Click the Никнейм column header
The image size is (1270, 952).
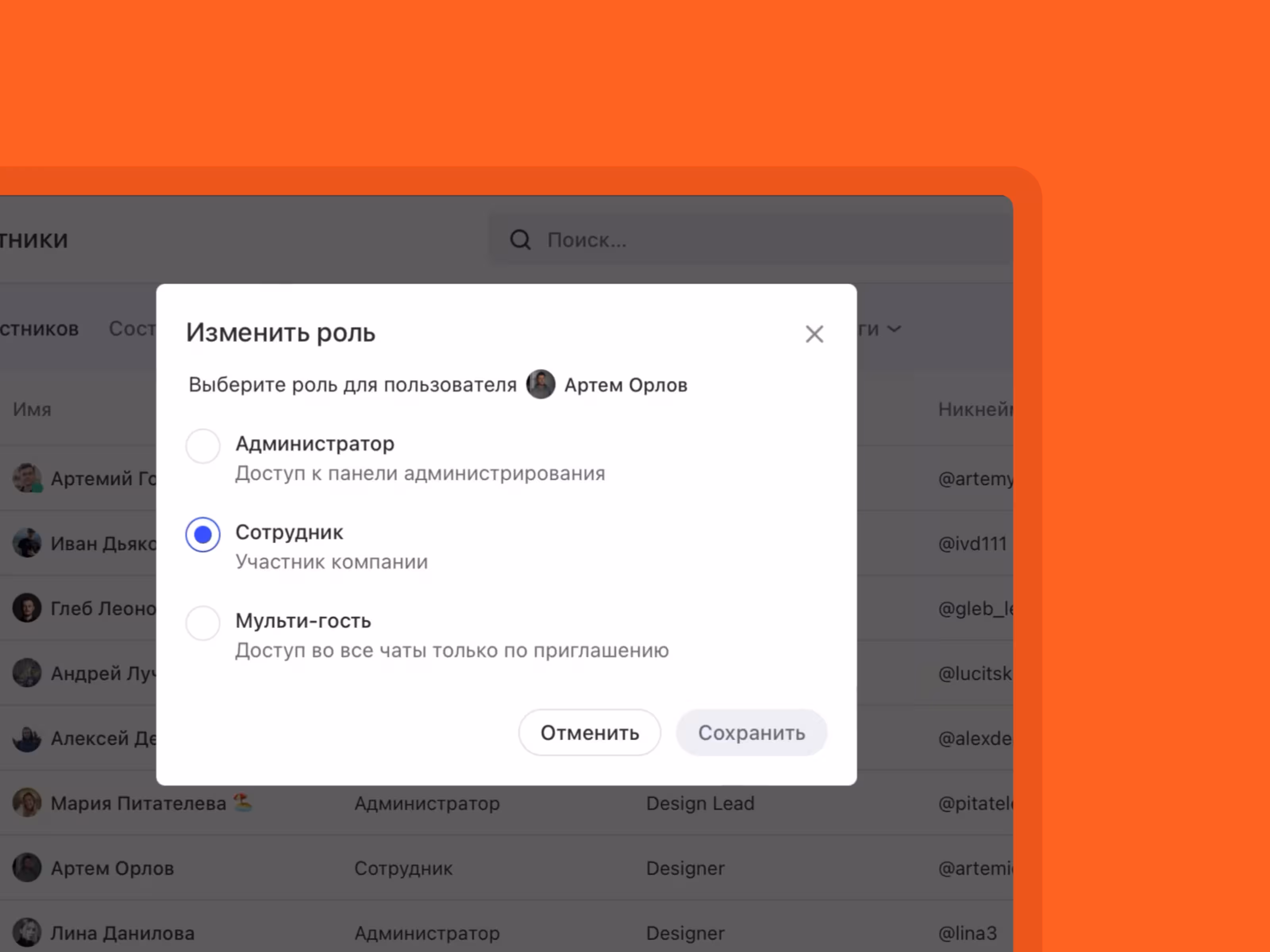point(976,409)
